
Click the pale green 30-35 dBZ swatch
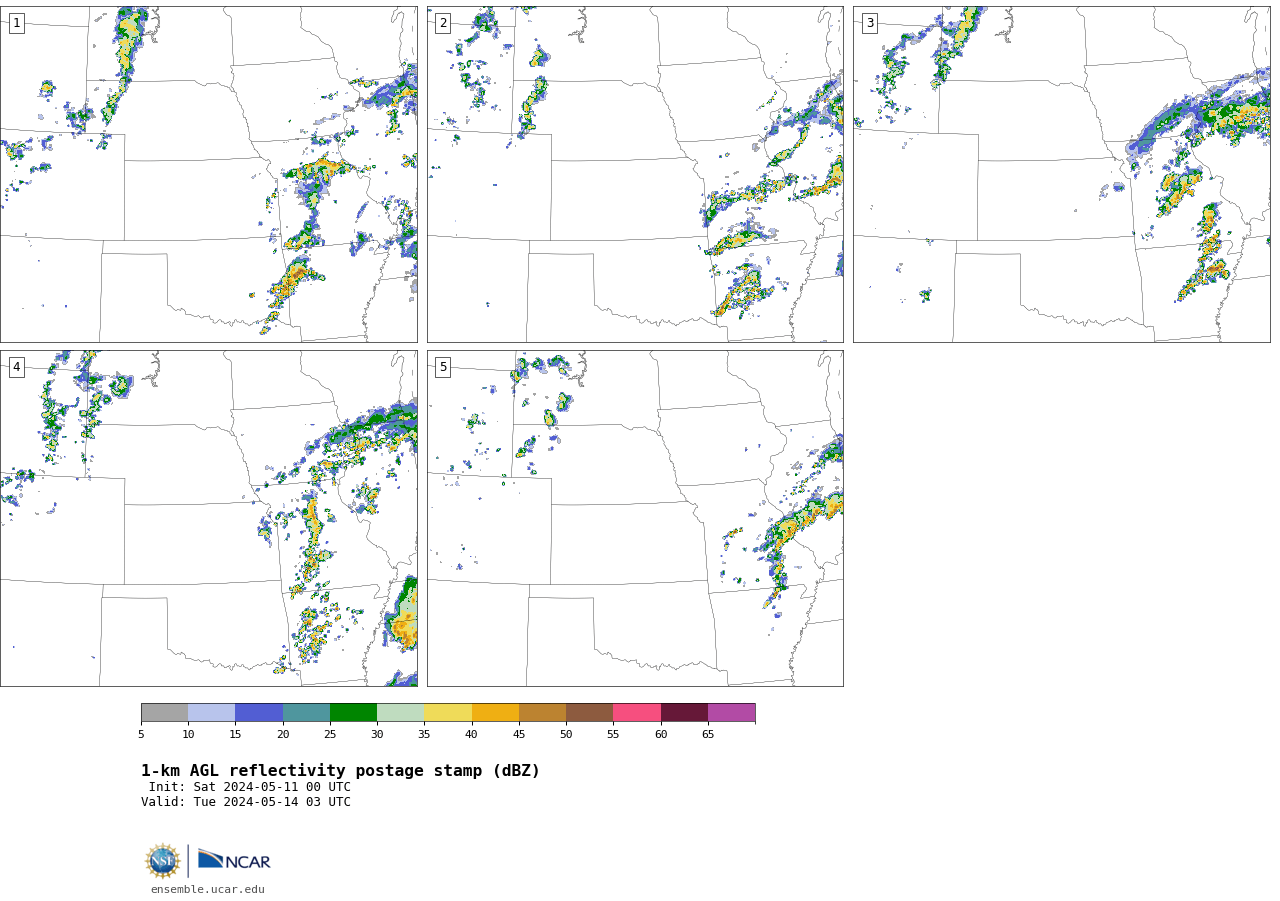(400, 712)
